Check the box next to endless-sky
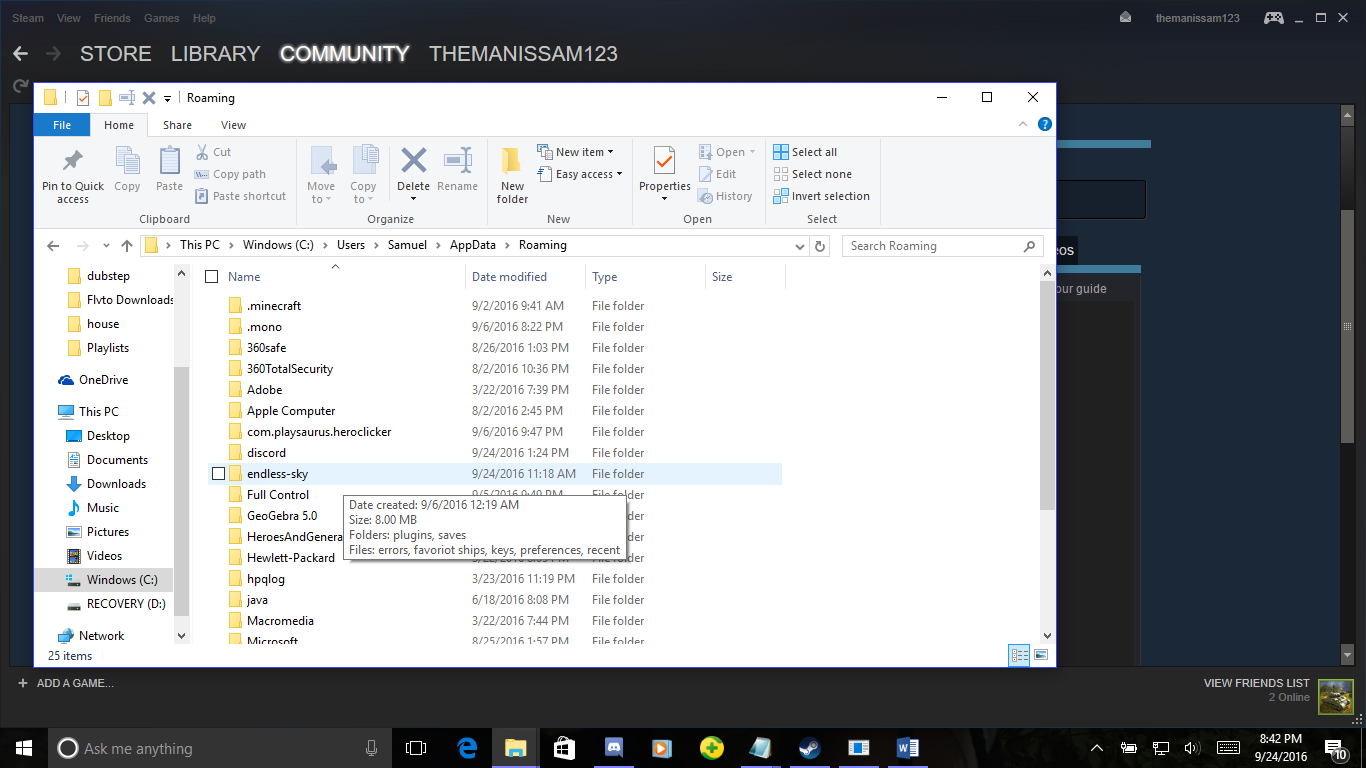This screenshot has height=768, width=1366. pos(218,474)
